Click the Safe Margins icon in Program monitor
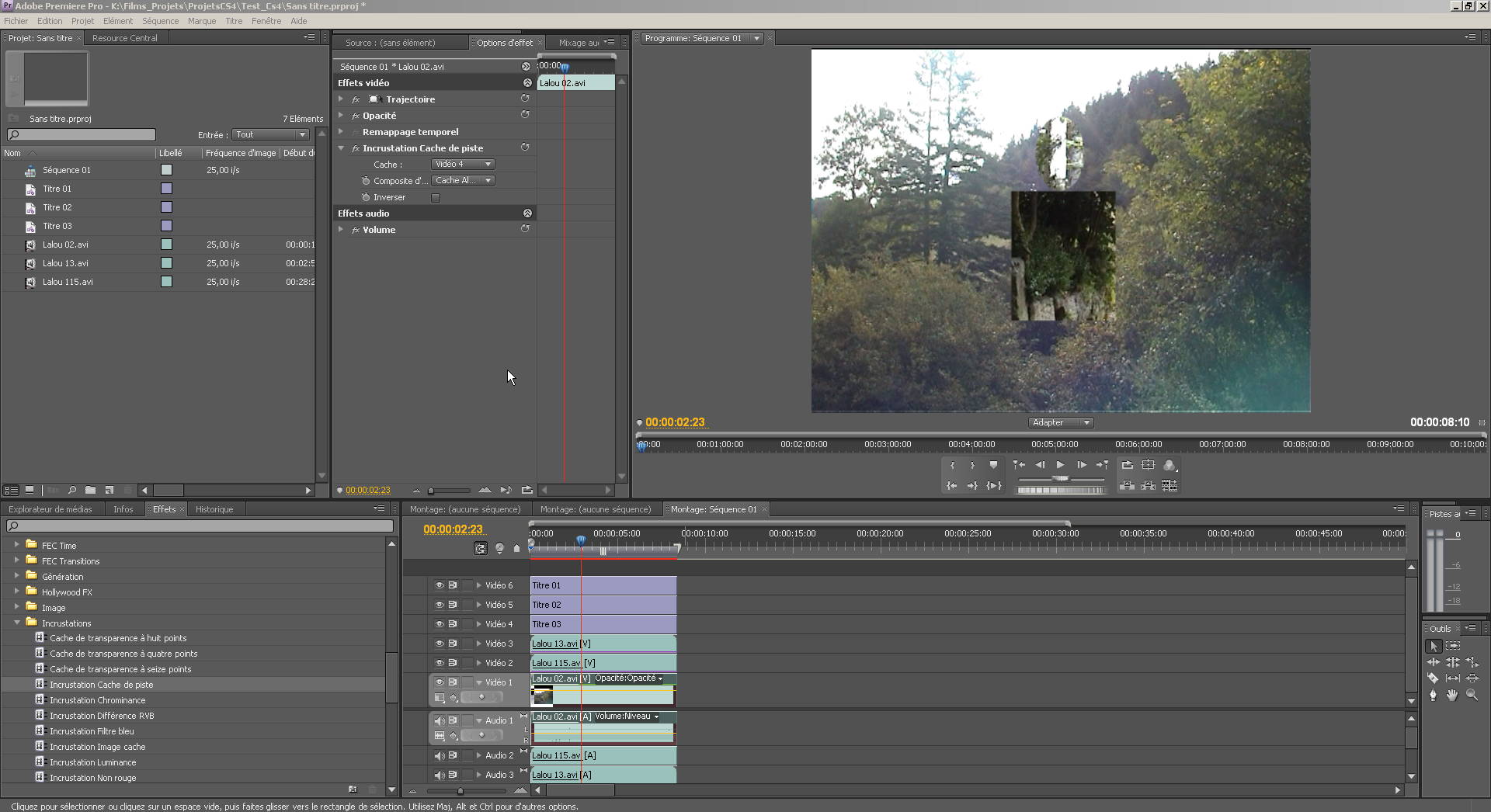Image resolution: width=1491 pixels, height=812 pixels. click(1148, 465)
